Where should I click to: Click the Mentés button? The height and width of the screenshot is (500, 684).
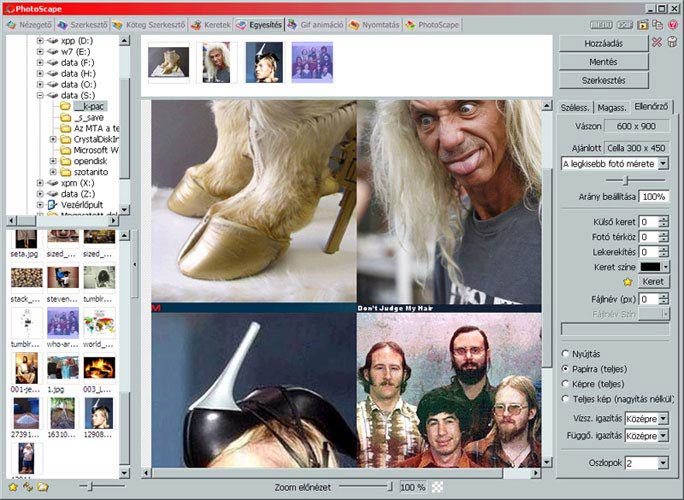coord(602,62)
